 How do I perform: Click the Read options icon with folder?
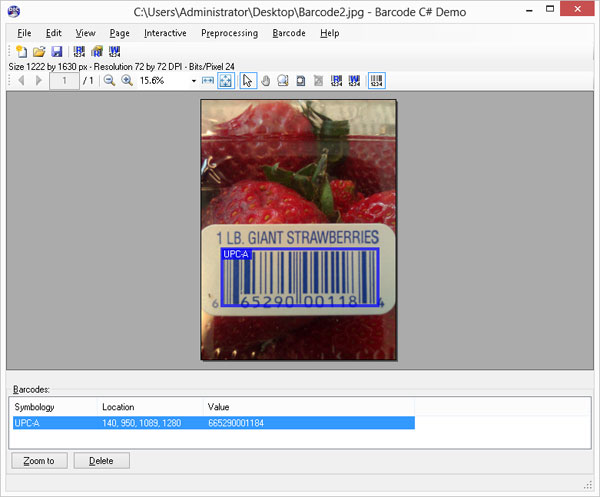point(97,51)
